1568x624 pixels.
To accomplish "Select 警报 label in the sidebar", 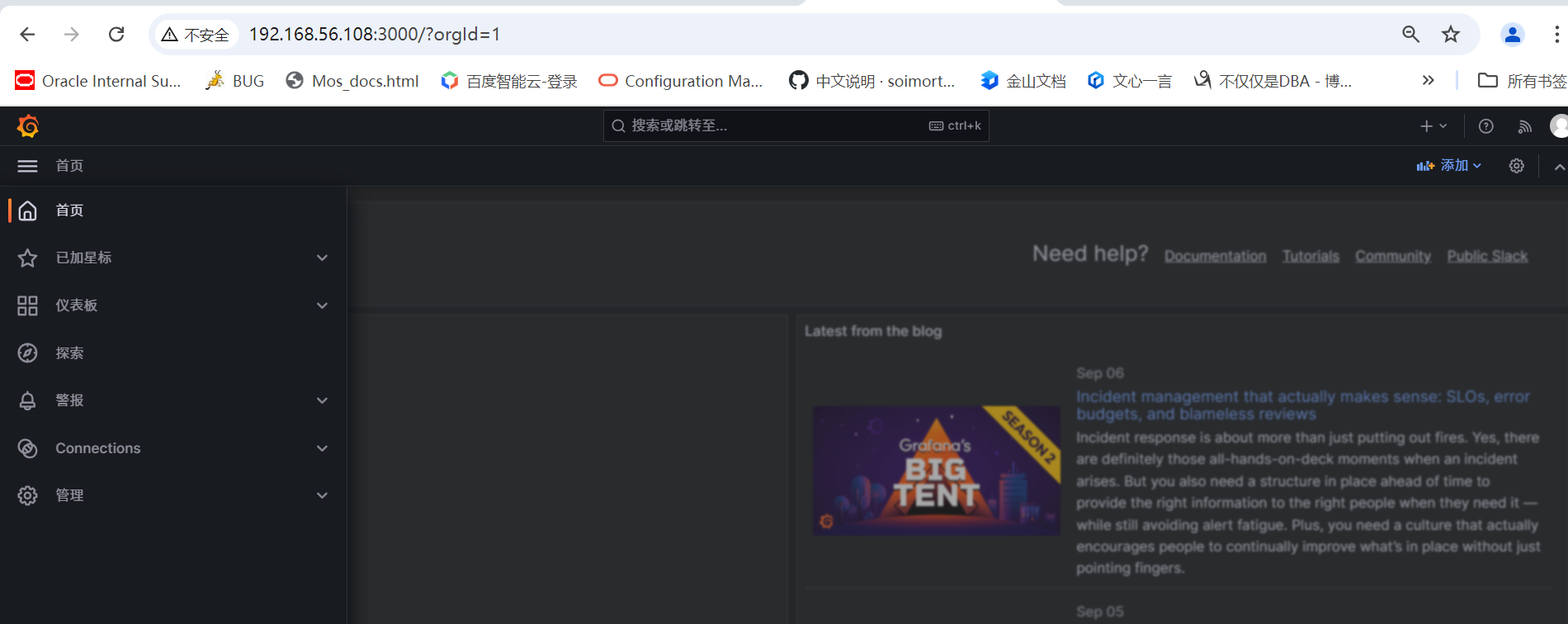I will click(x=69, y=400).
